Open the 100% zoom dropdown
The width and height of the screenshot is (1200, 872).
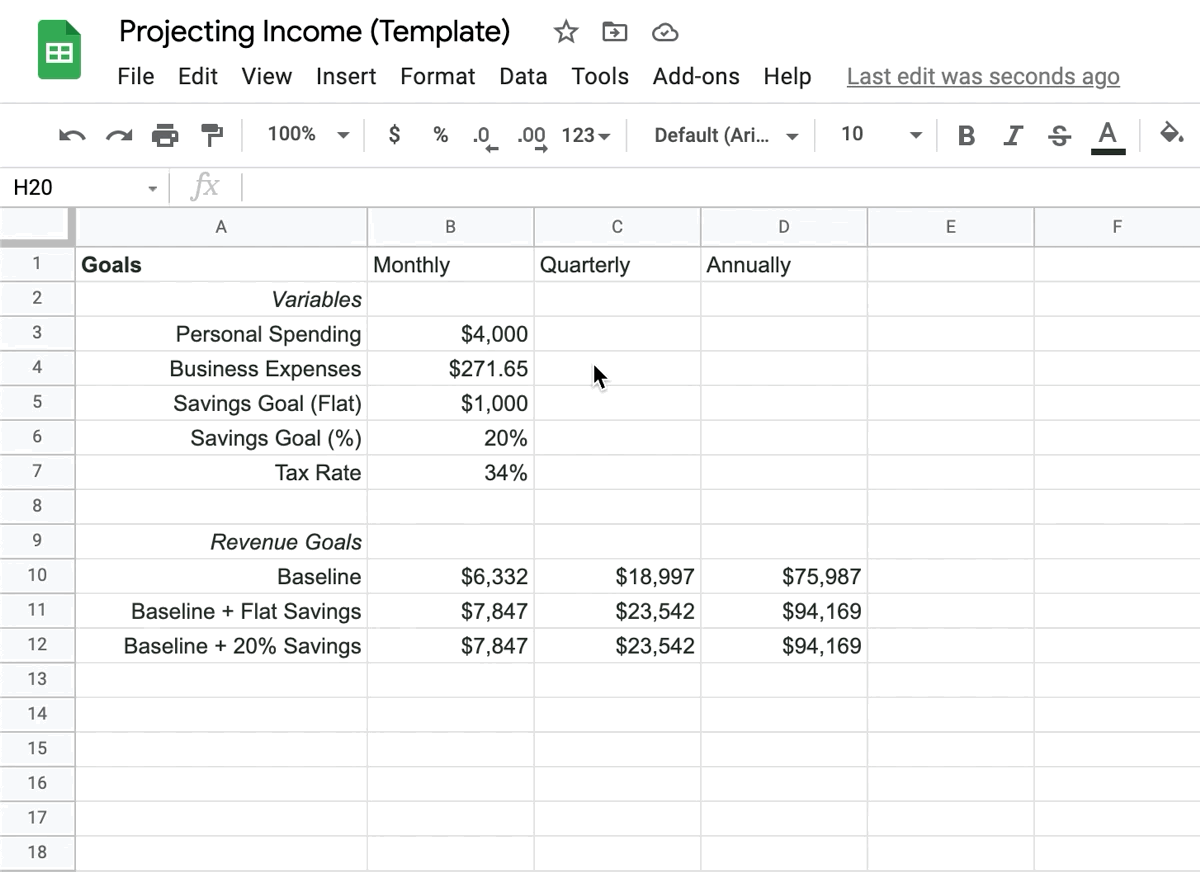coord(308,134)
